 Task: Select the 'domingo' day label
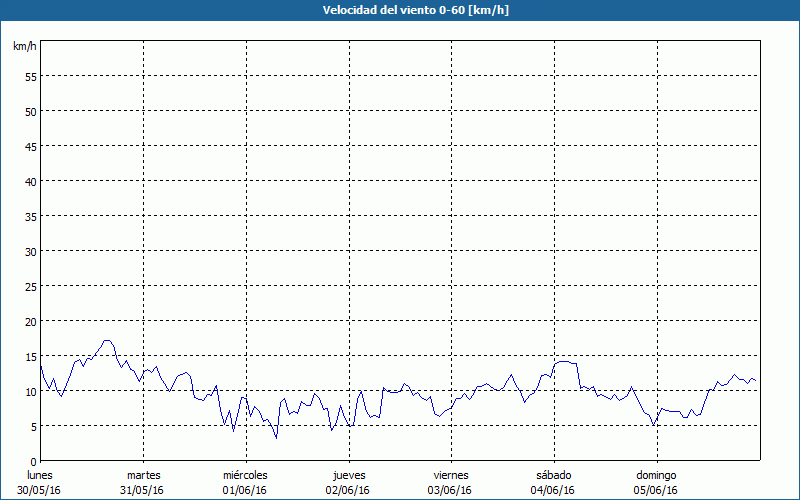click(655, 475)
